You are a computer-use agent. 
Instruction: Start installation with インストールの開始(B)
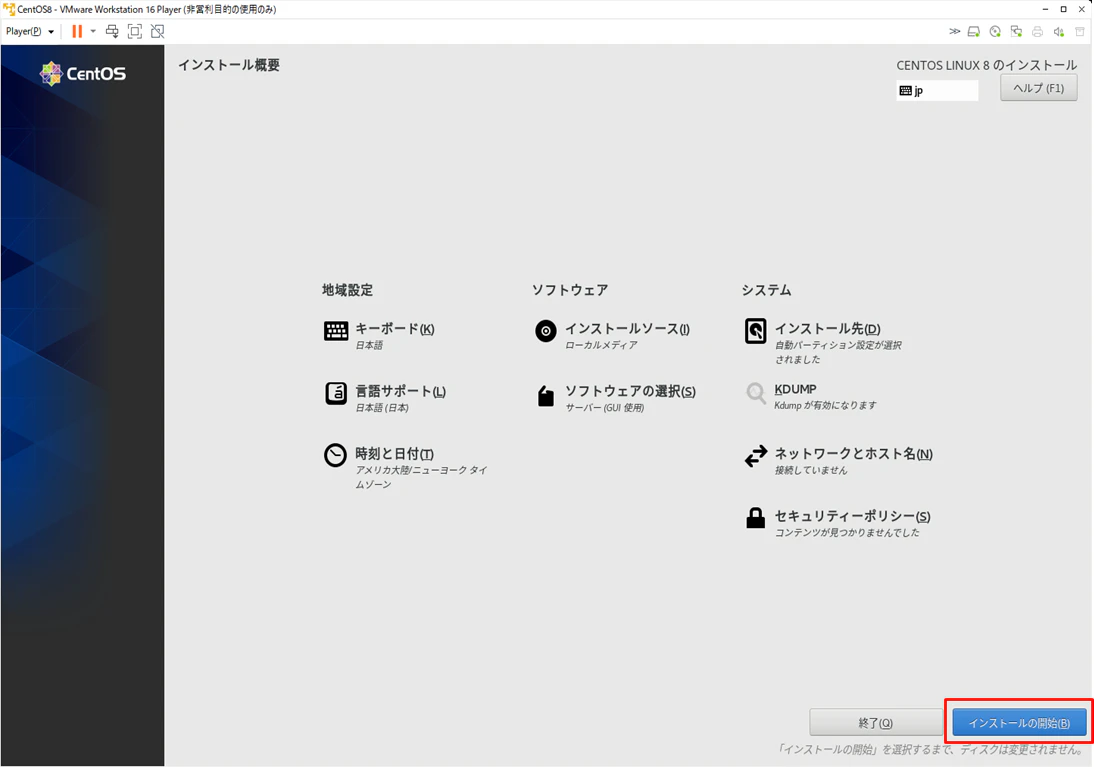coord(1019,723)
